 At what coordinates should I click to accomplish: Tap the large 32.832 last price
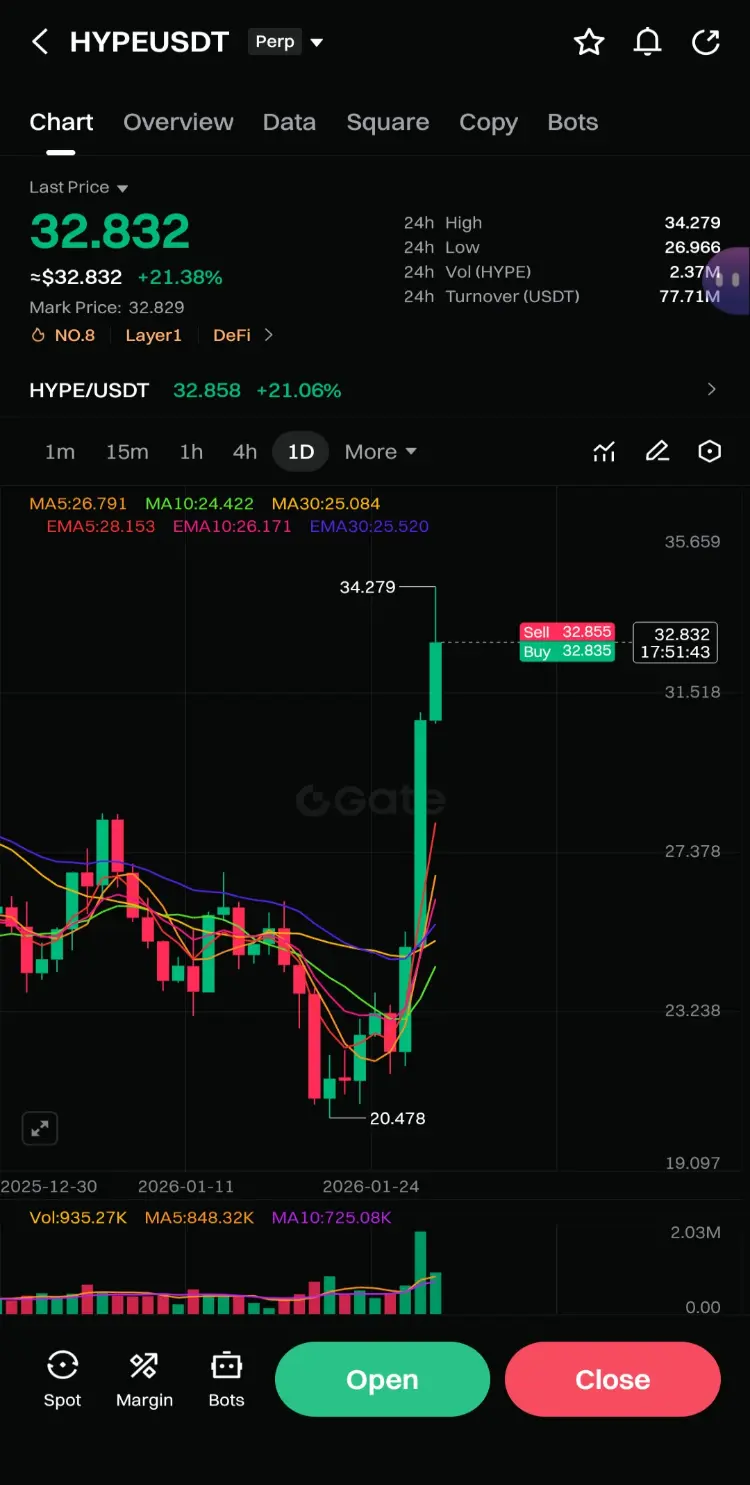[x=110, y=231]
